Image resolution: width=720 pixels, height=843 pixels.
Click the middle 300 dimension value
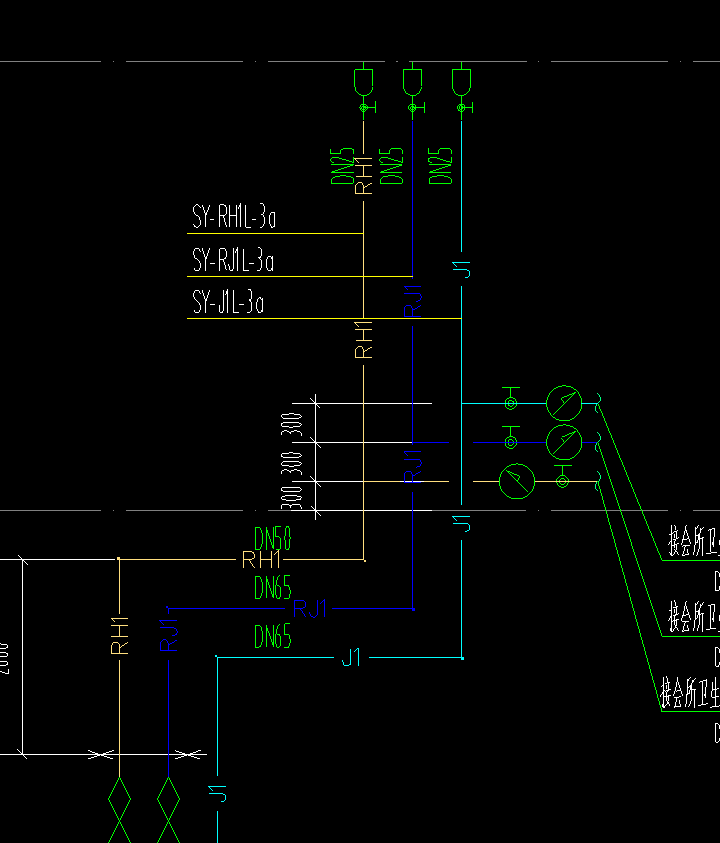[x=292, y=463]
